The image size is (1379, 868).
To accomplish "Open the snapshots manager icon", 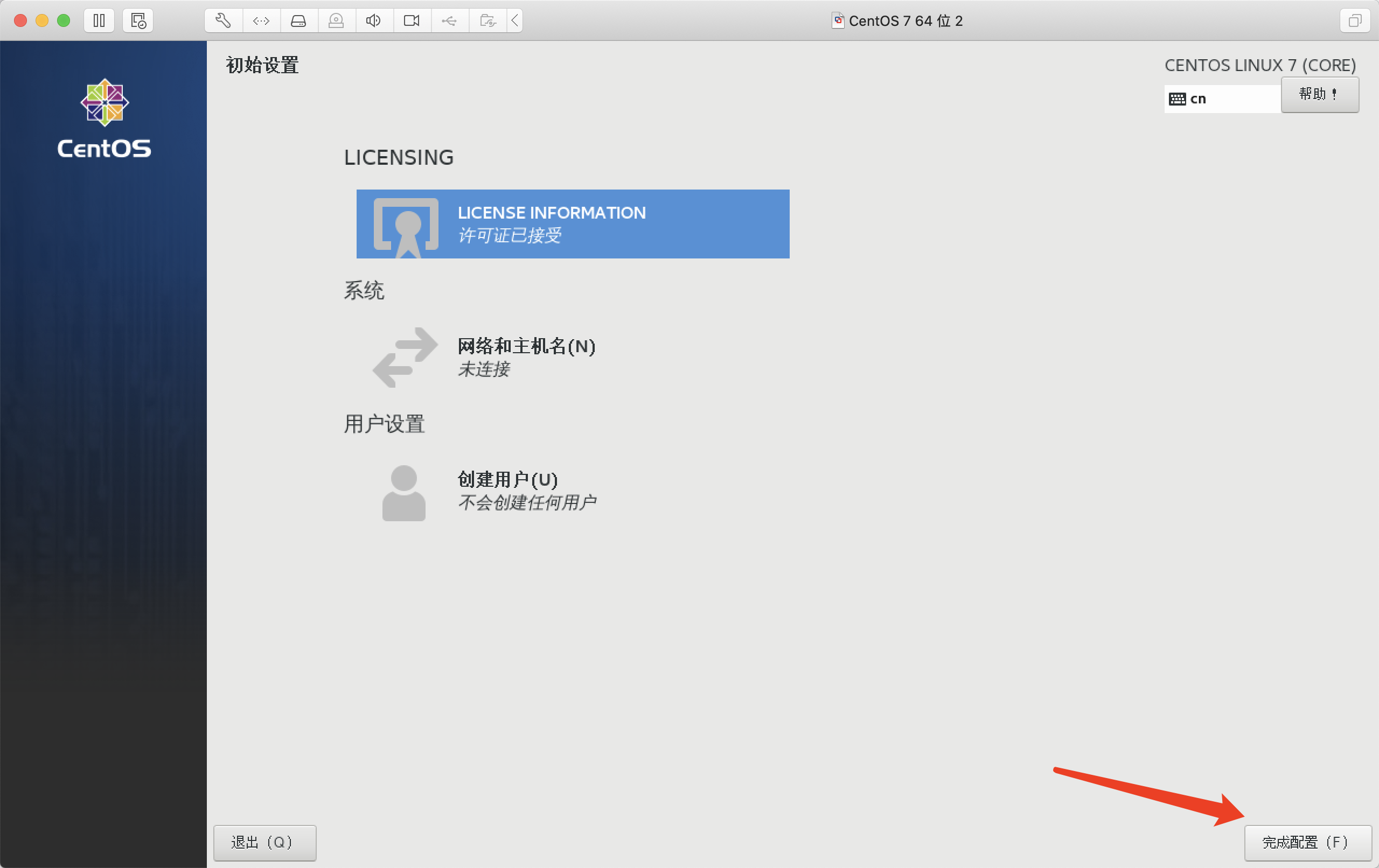I will pos(138,20).
